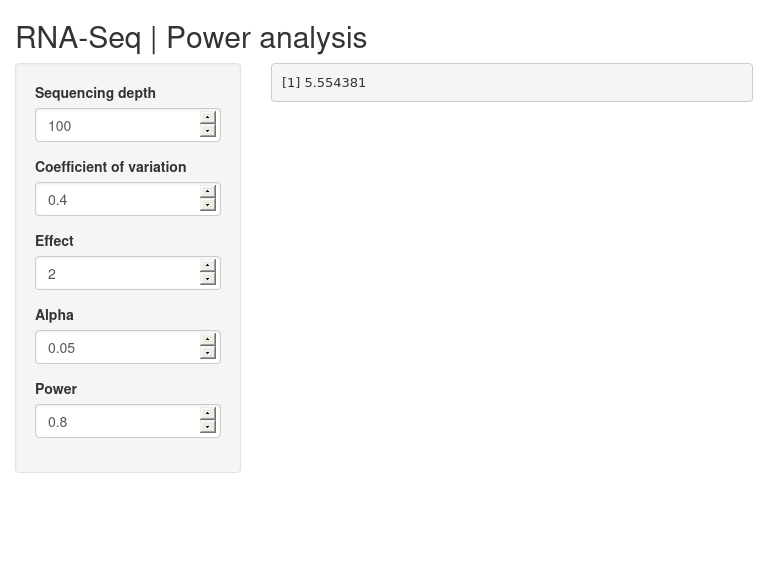Click the Alpha field label
The height and width of the screenshot is (576, 768).
click(54, 315)
